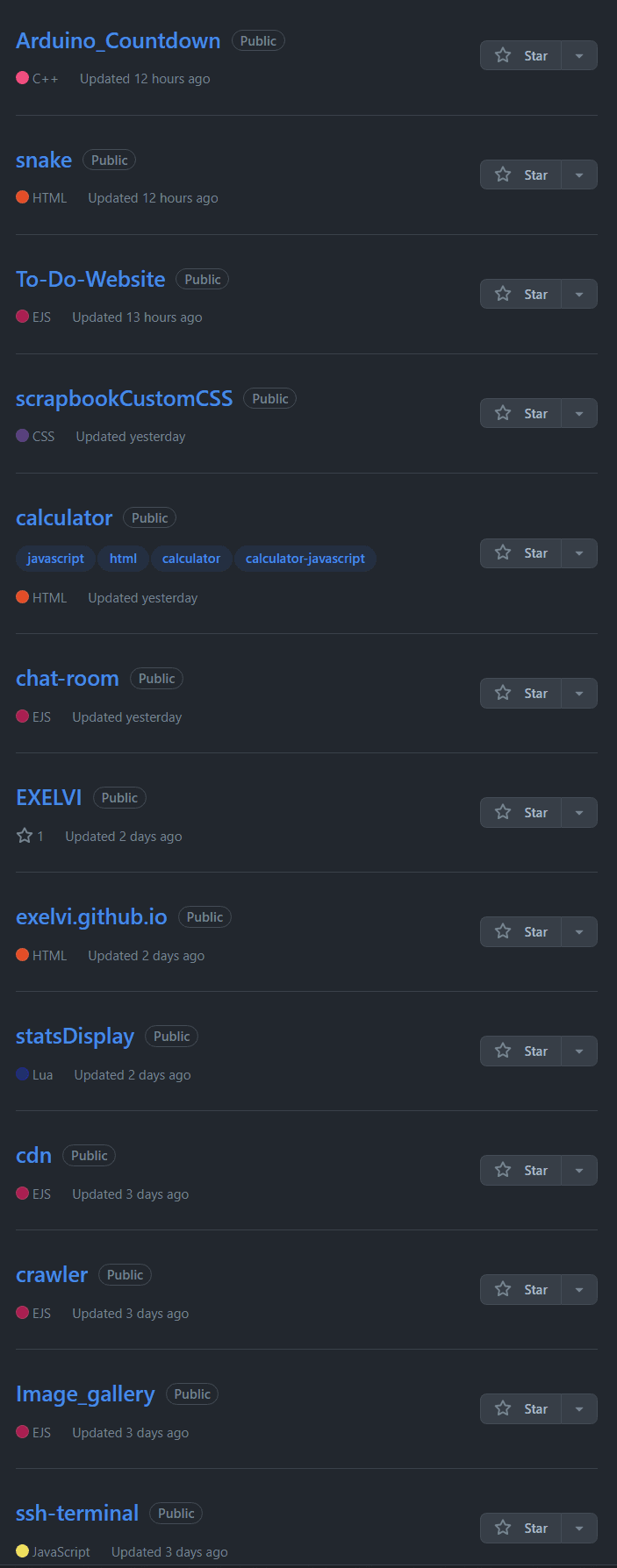Viewport: 617px width, 1568px height.
Task: Star the Arduino_Countdown repository
Action: click(521, 56)
